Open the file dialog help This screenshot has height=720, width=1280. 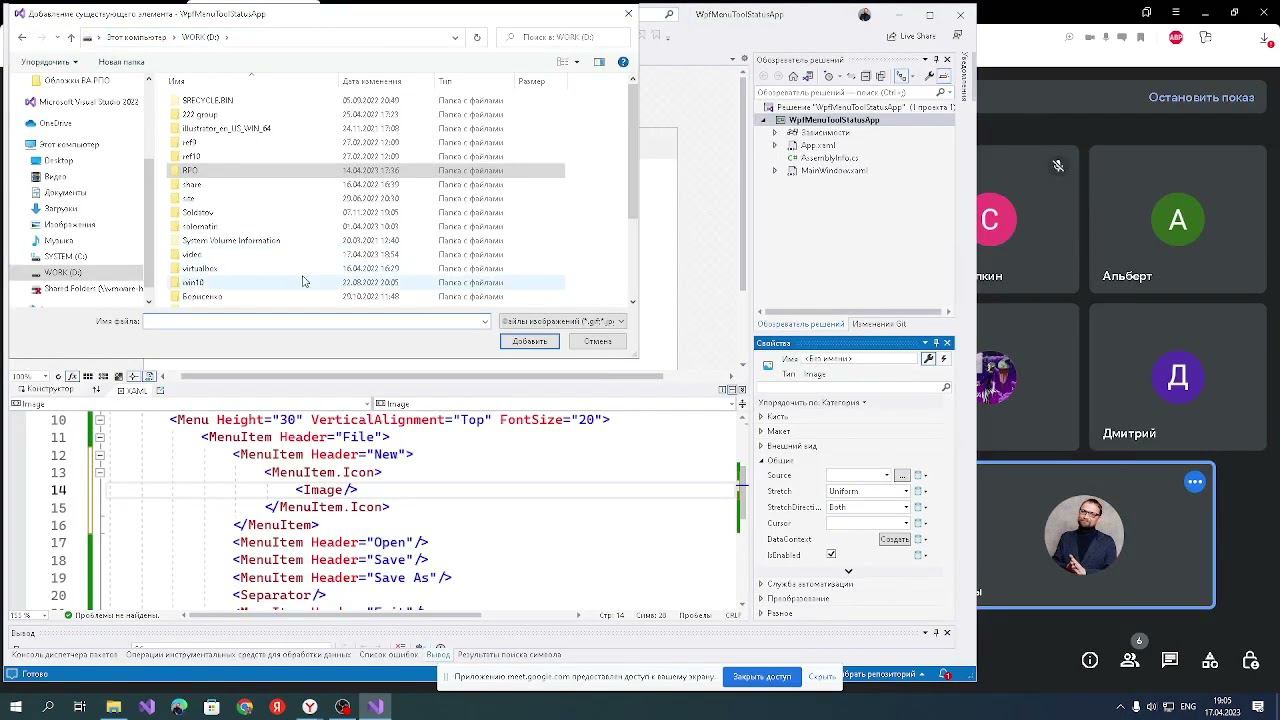tap(623, 62)
